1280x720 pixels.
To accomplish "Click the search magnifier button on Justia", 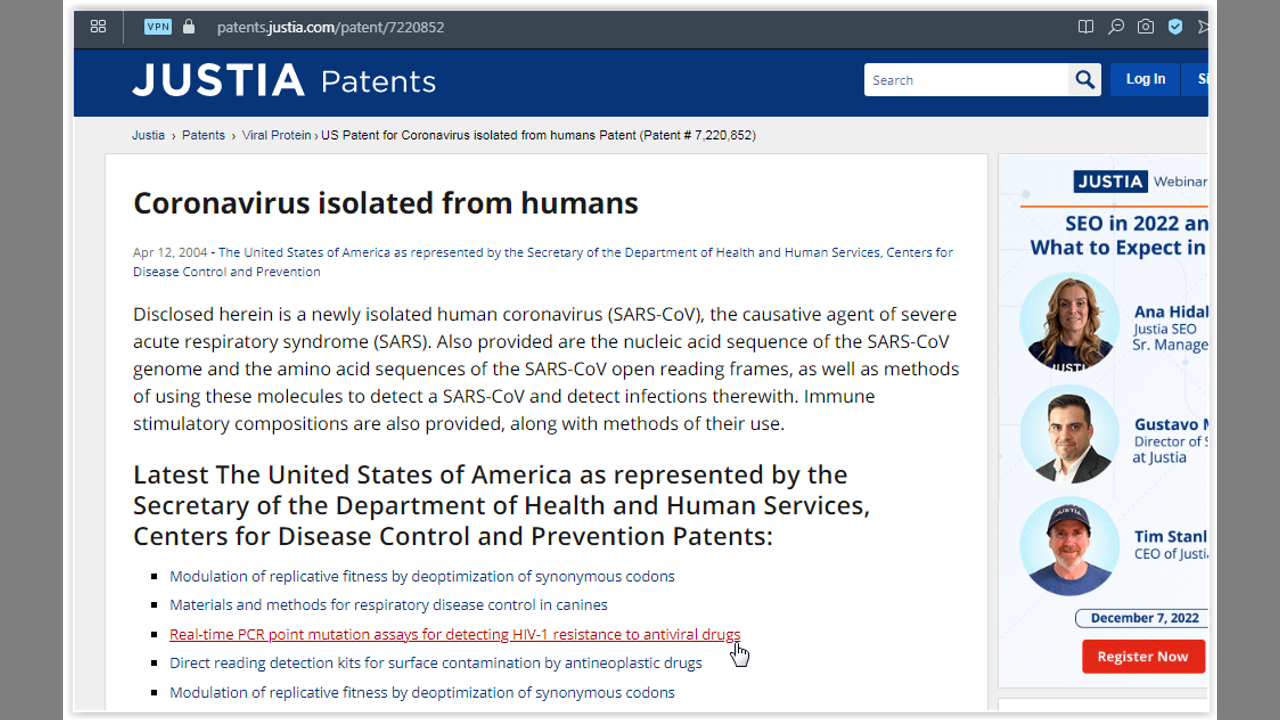I will tap(1085, 80).
